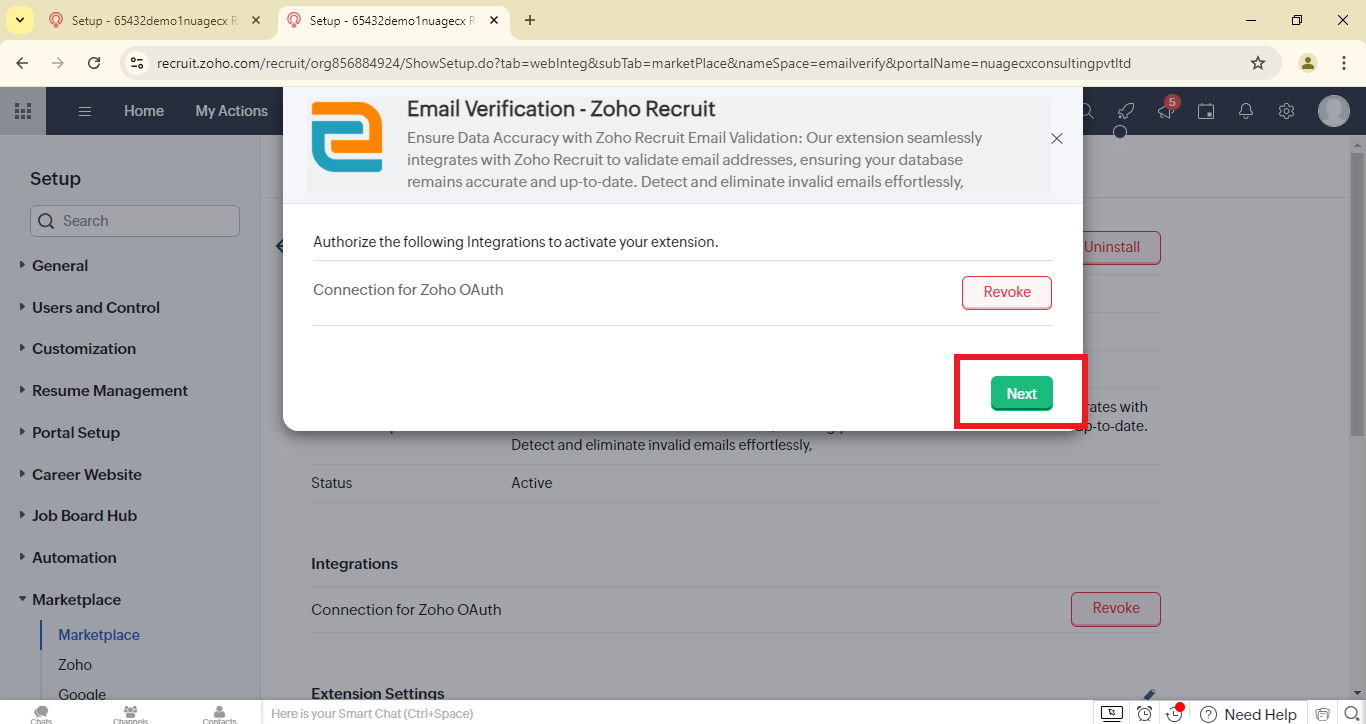Switch to the first Setup browser tab

pos(155,20)
